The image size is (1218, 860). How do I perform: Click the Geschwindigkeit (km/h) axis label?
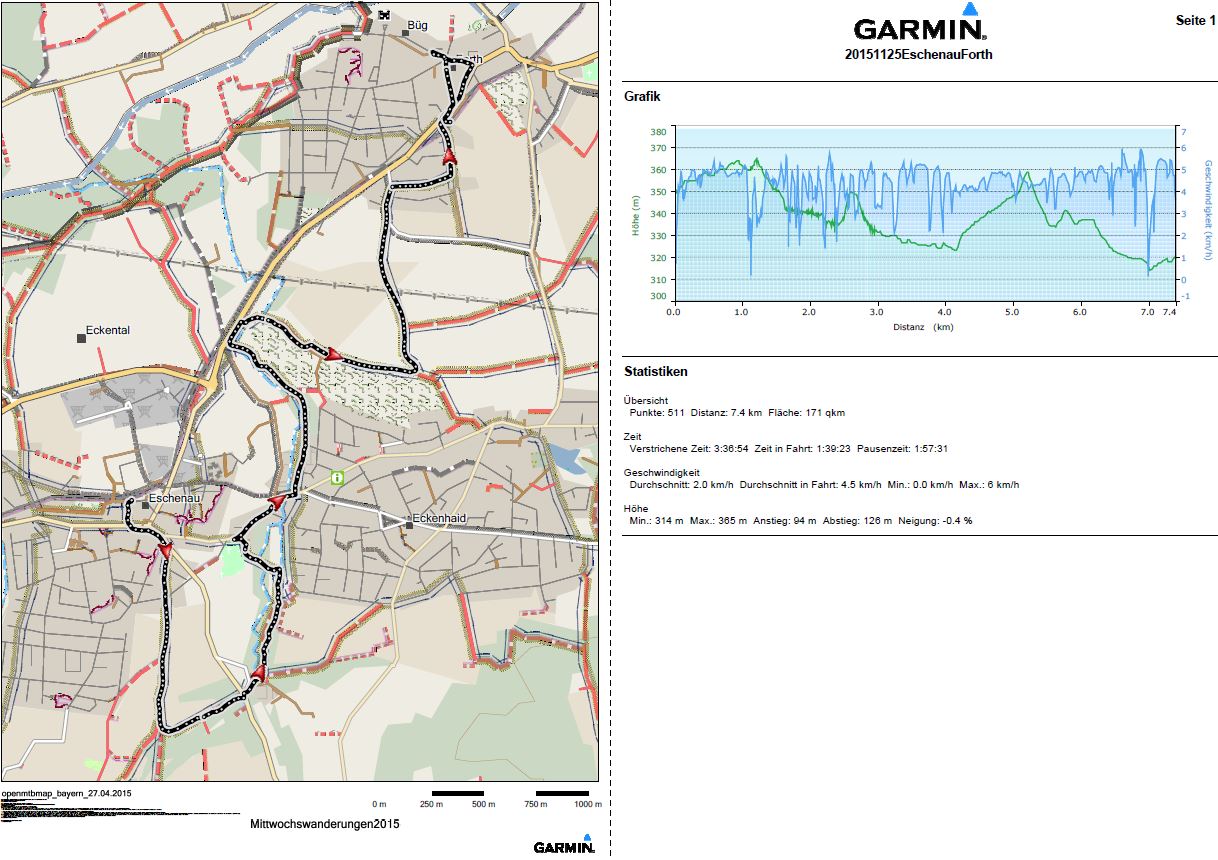pyautogui.click(x=1208, y=215)
